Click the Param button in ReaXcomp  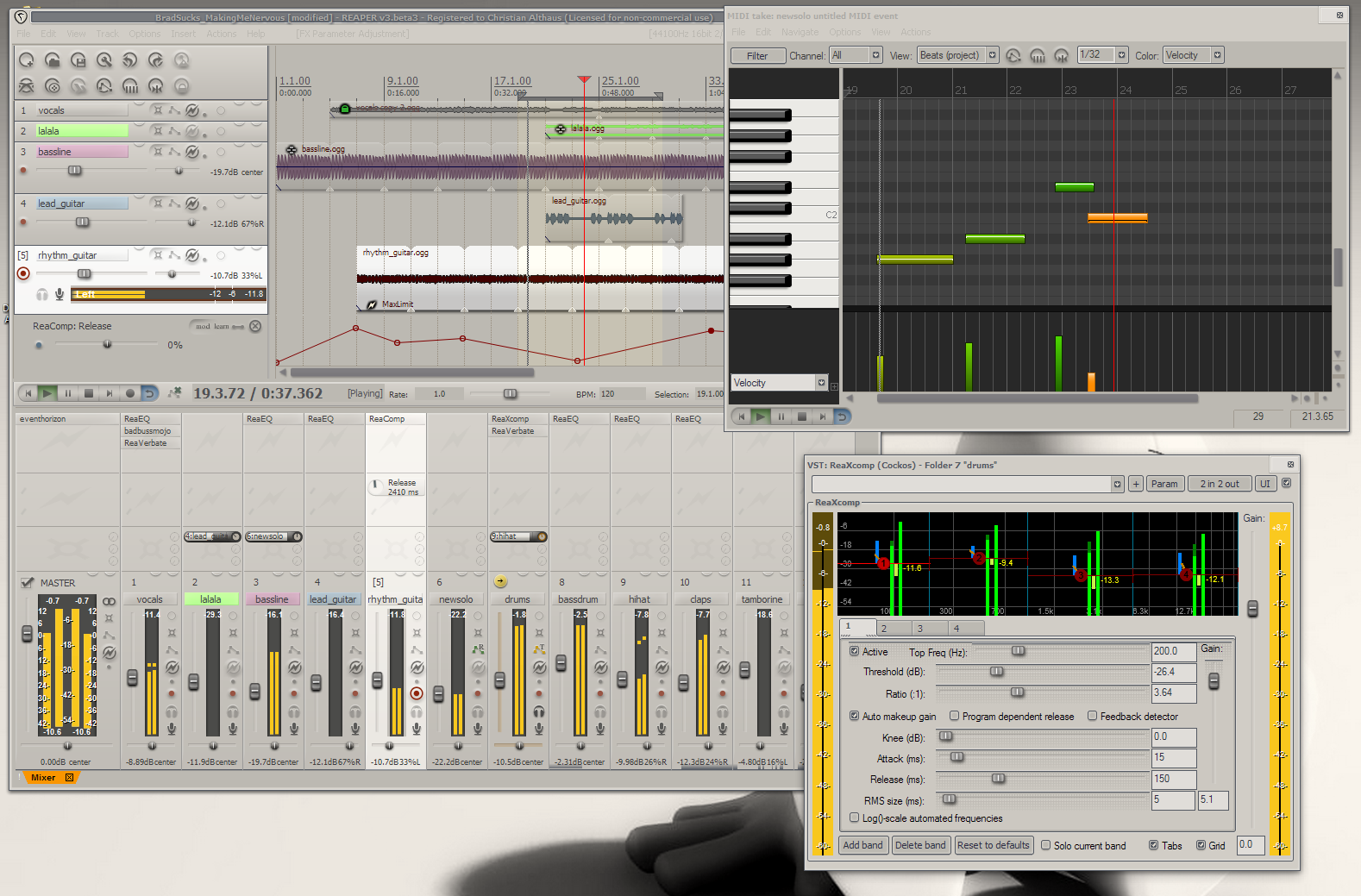[x=1164, y=484]
